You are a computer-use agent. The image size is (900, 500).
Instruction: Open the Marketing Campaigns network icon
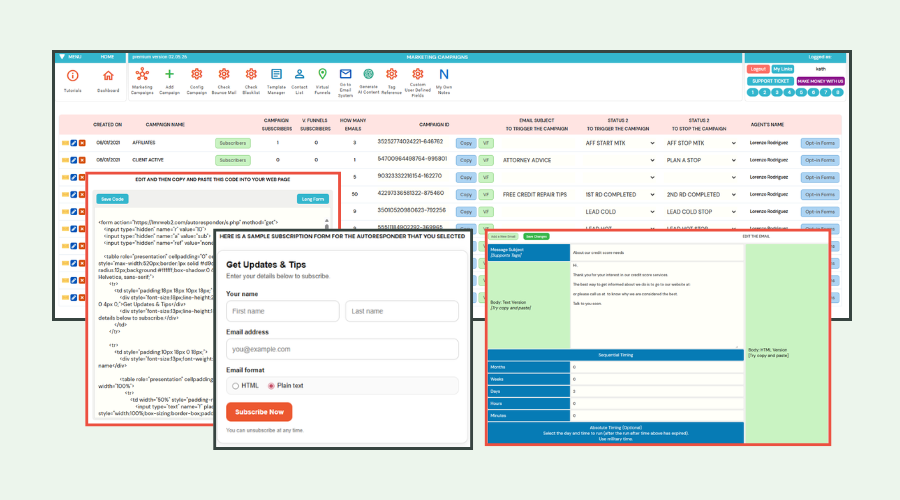pyautogui.click(x=142, y=74)
